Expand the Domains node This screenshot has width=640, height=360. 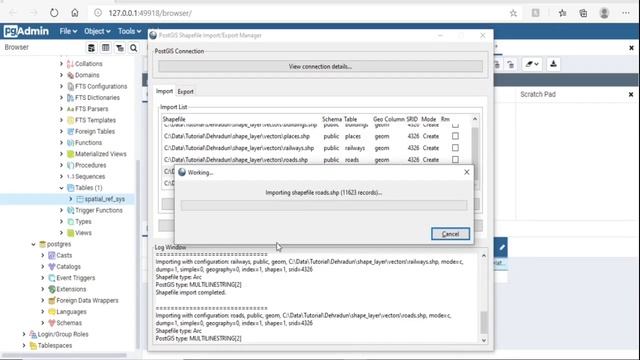point(62,75)
